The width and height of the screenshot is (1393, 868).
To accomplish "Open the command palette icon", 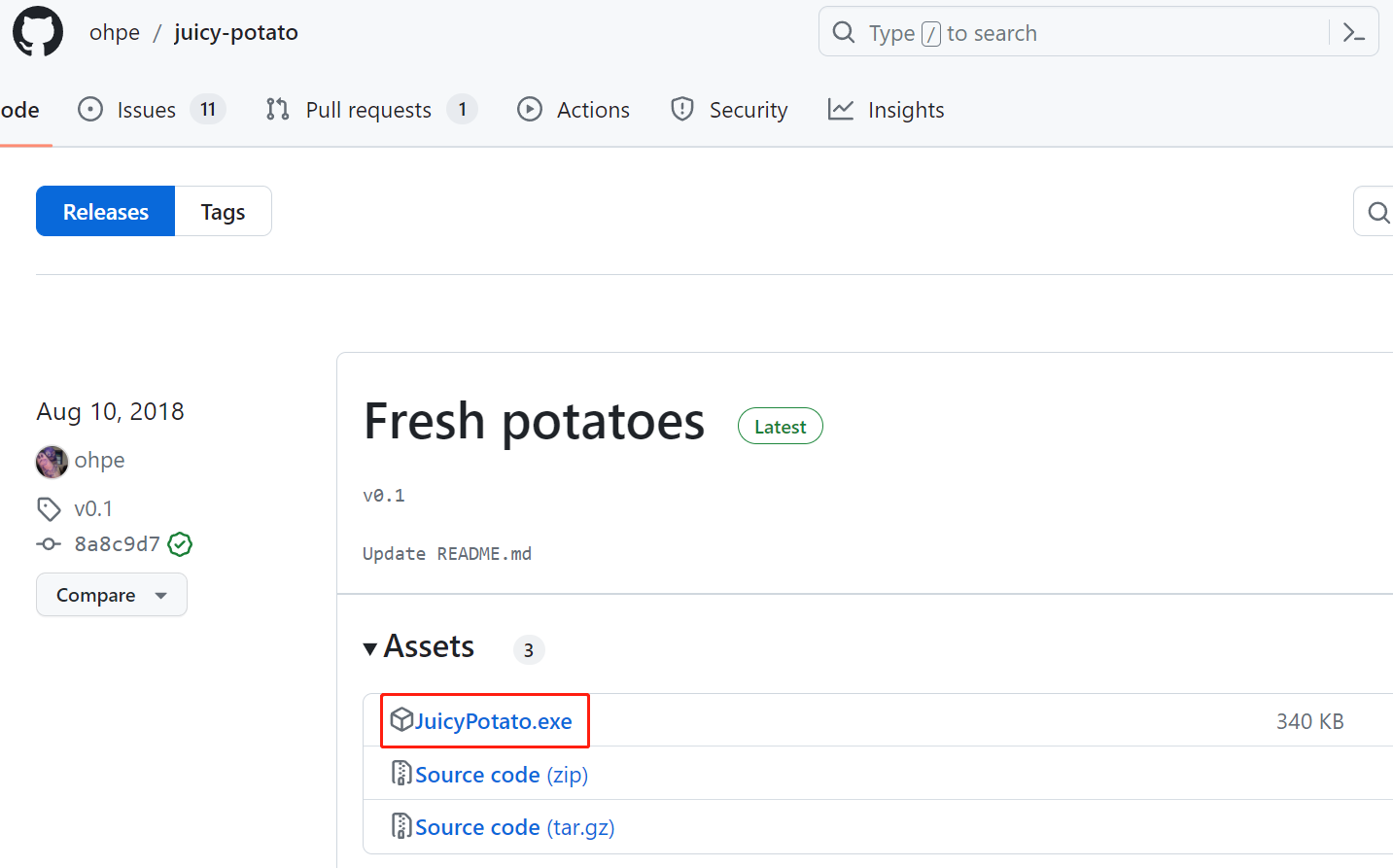I will pyautogui.click(x=1353, y=33).
